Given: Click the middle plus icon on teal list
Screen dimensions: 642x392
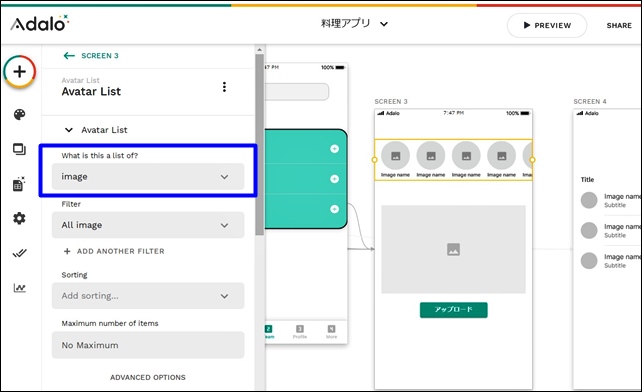Looking at the screenshot, I should [x=335, y=179].
